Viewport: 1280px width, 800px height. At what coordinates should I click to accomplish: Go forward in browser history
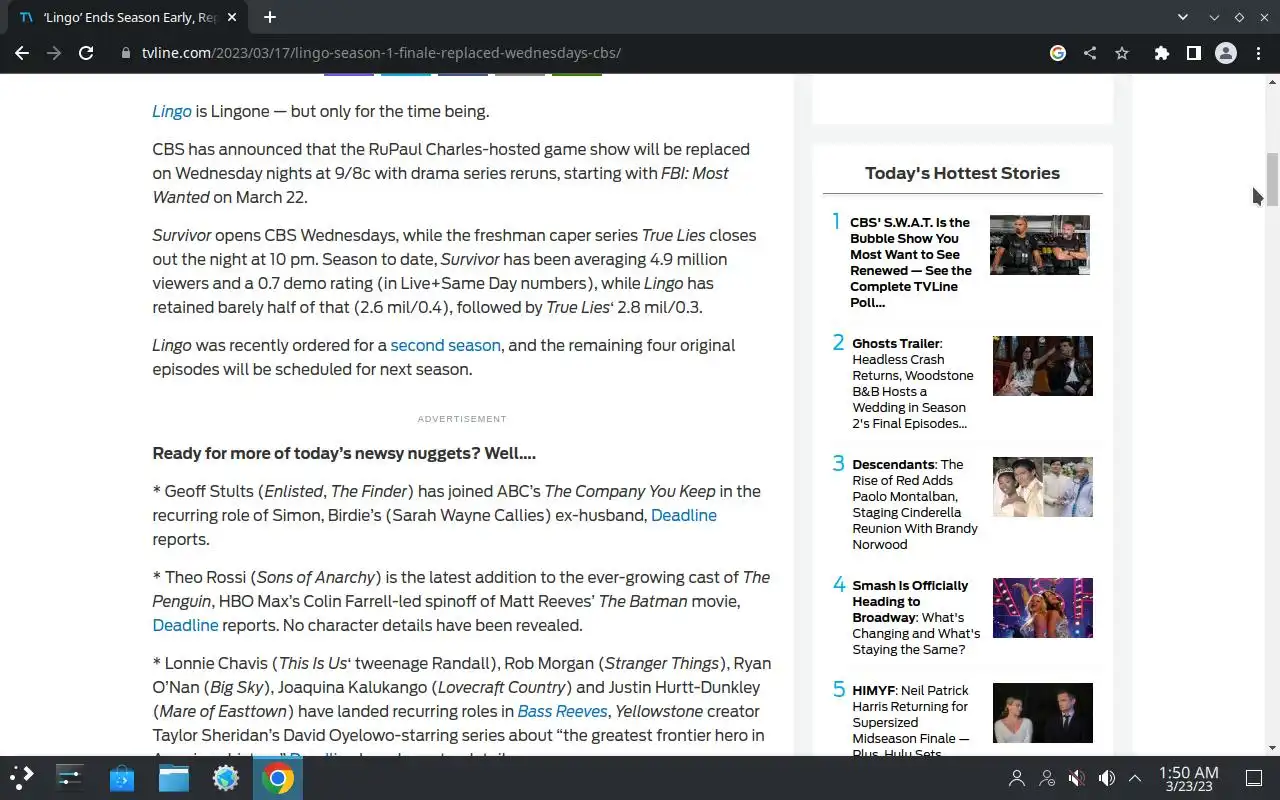click(54, 53)
